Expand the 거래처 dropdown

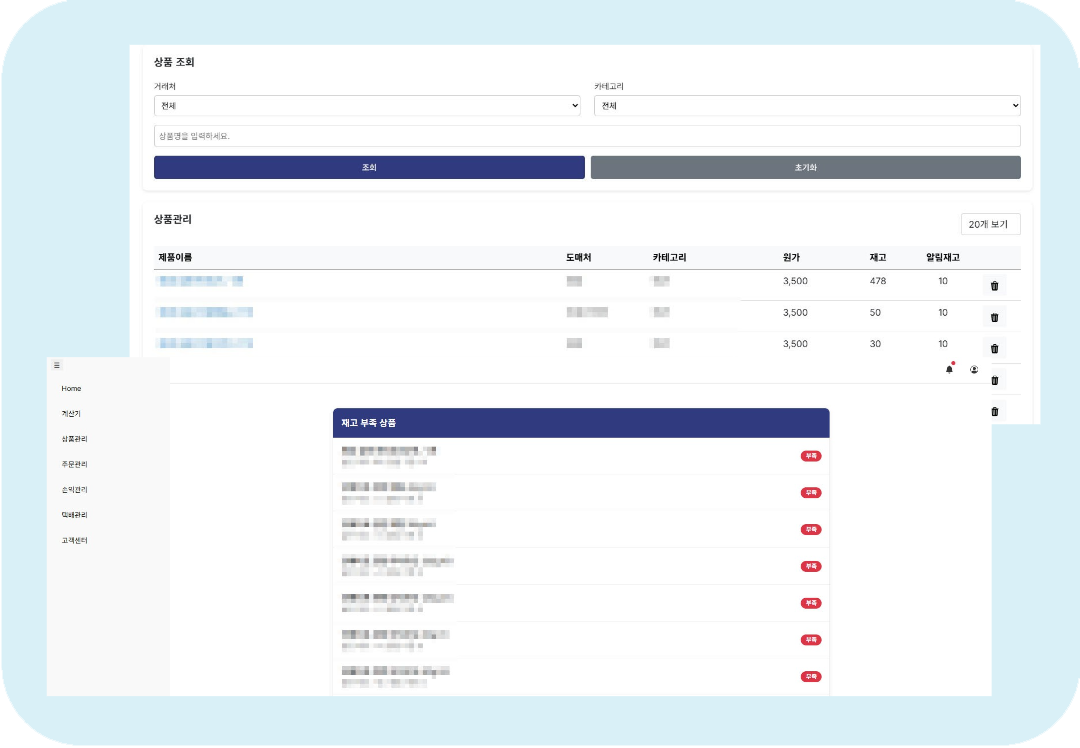(x=367, y=106)
